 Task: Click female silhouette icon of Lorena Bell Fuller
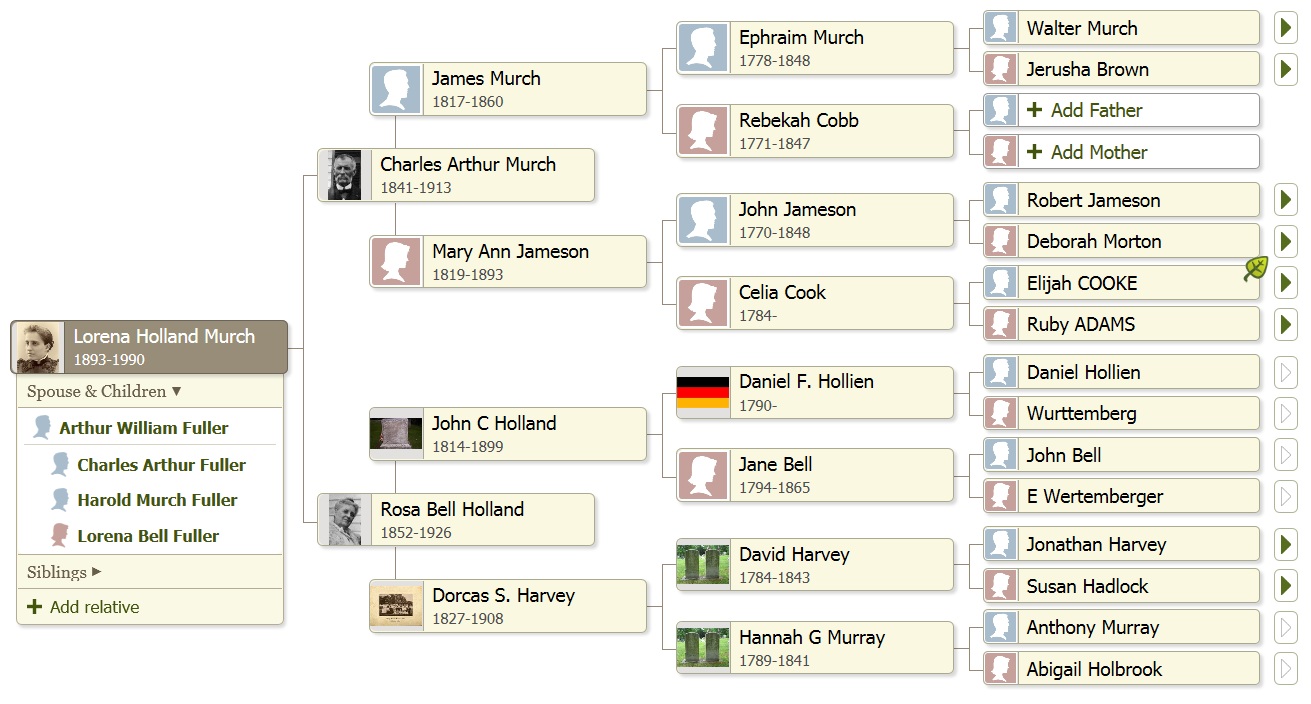pos(60,536)
